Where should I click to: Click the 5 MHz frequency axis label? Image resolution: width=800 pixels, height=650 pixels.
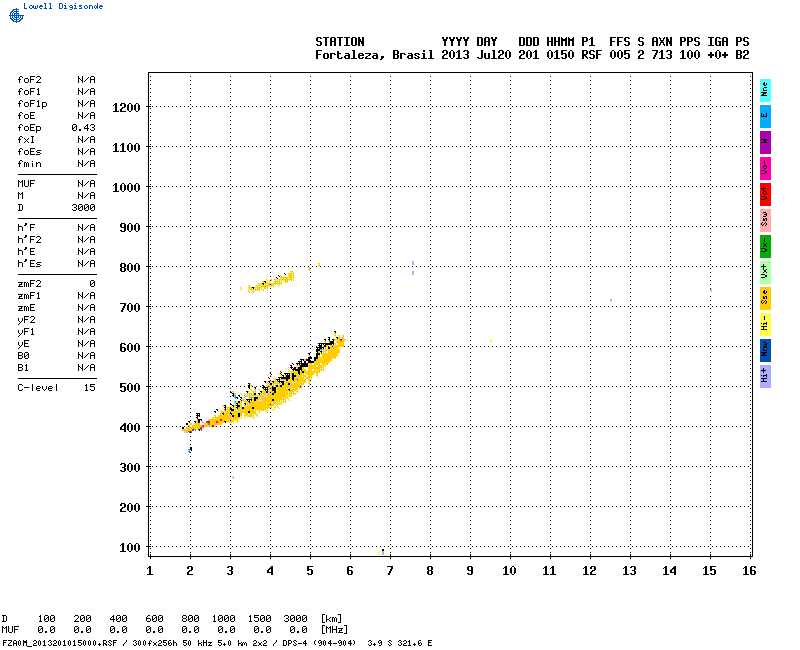310,571
